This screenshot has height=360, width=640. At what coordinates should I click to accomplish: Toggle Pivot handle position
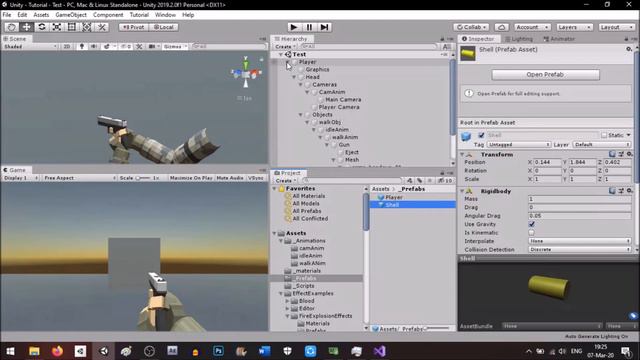click(x=133, y=27)
